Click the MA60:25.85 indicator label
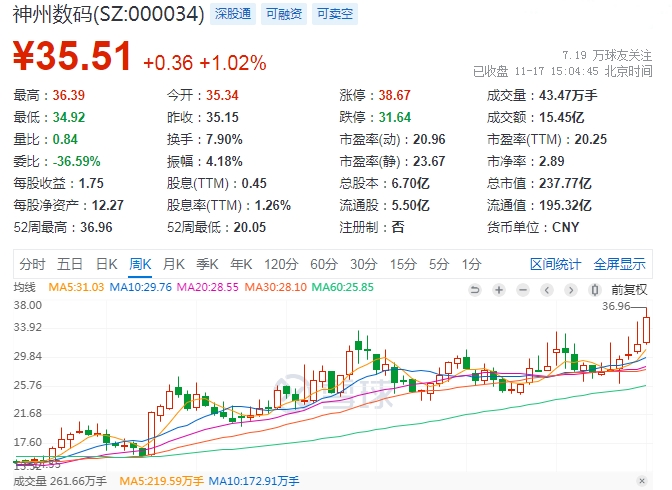Screen dimensions: 672x490 click(342, 287)
